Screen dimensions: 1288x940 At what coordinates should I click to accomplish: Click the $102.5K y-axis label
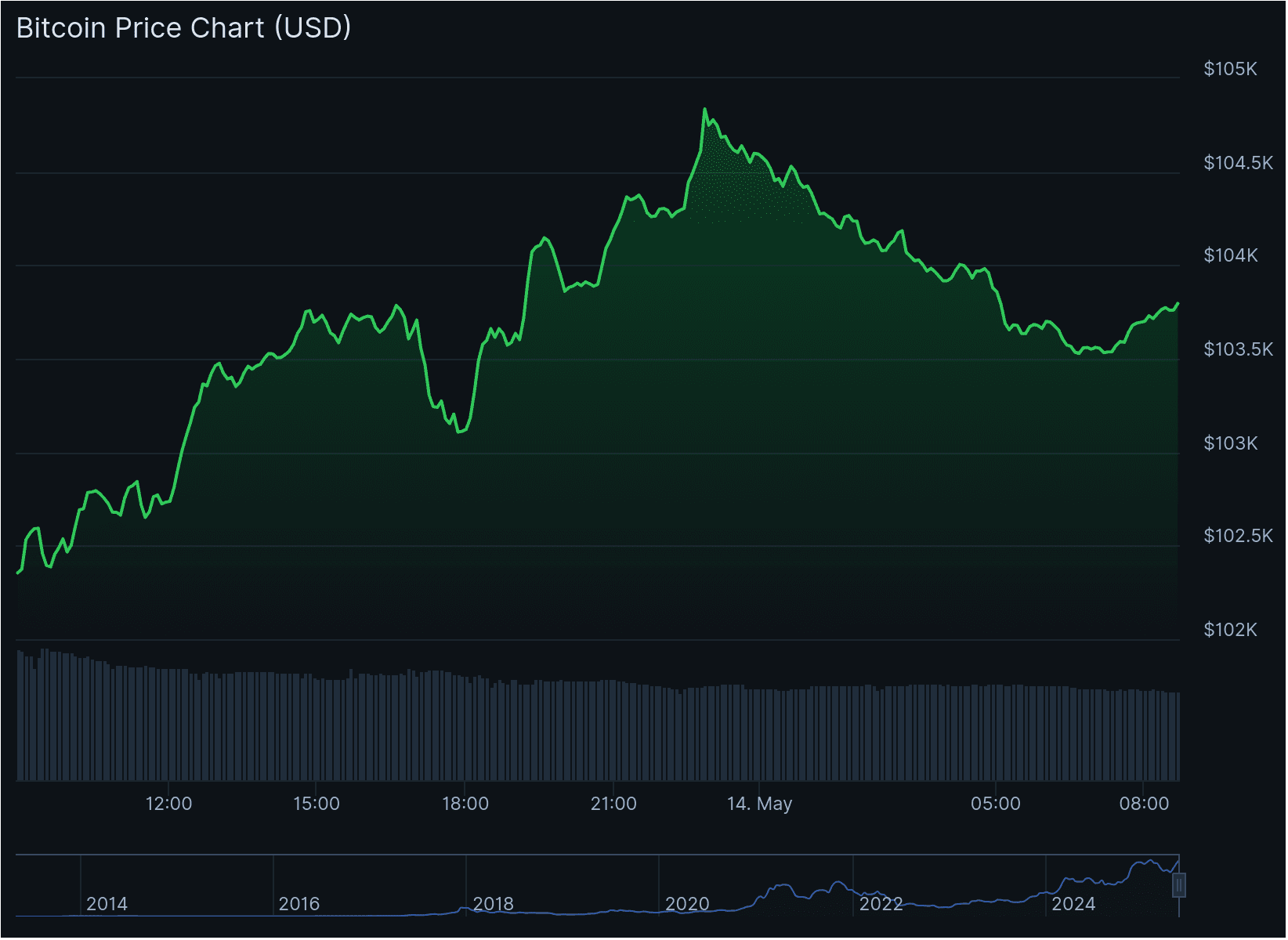coord(1239,536)
